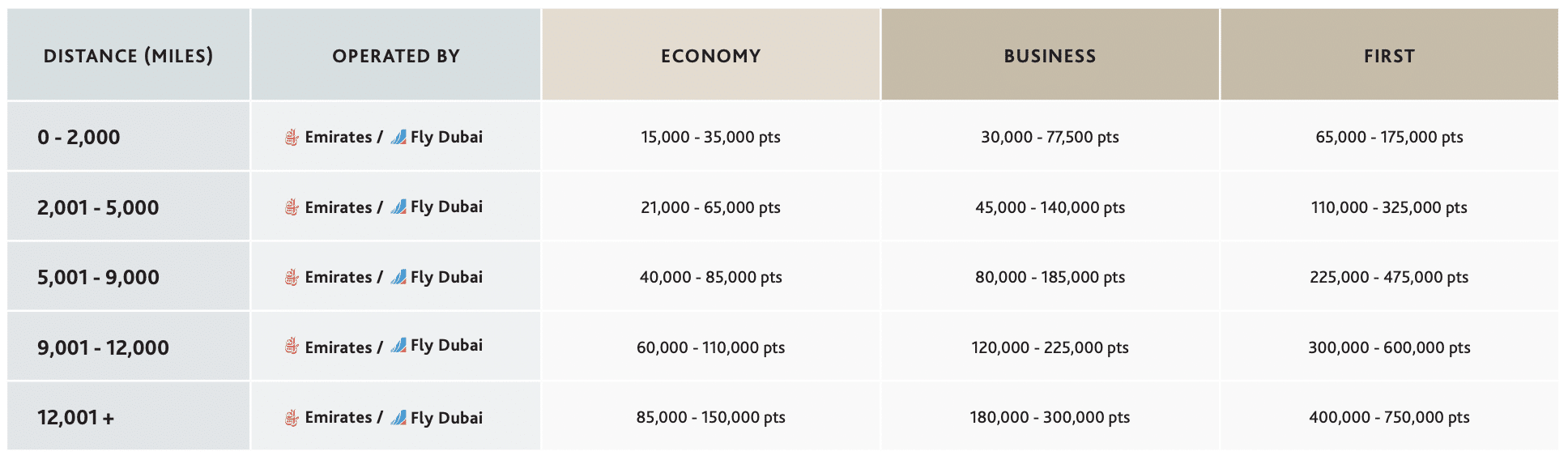
Task: Click First 400,000 - 750,000 pts cell
Action: pos(1389,418)
